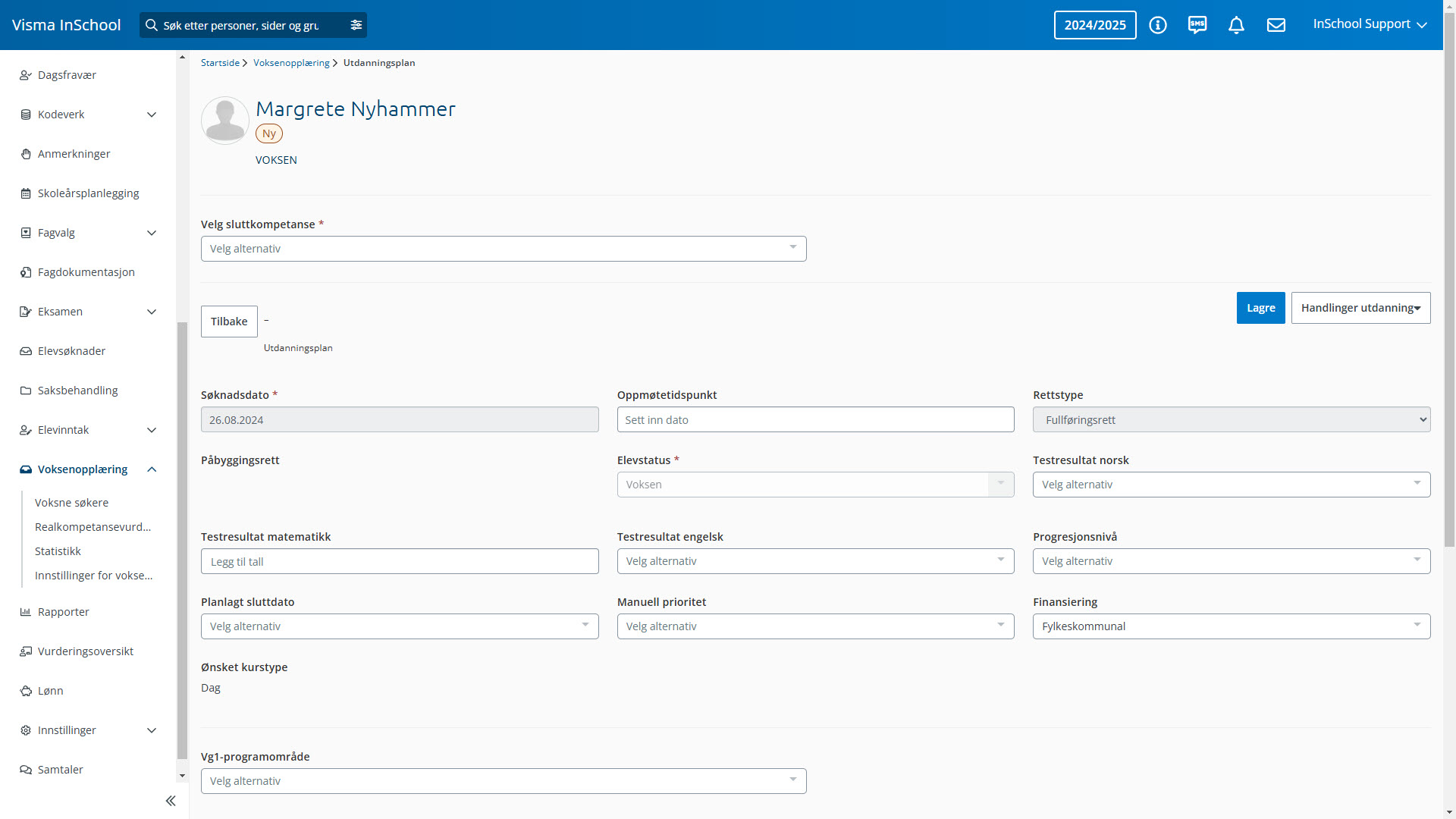Open Handlinger utdanning dropdown menu

pyautogui.click(x=1360, y=308)
